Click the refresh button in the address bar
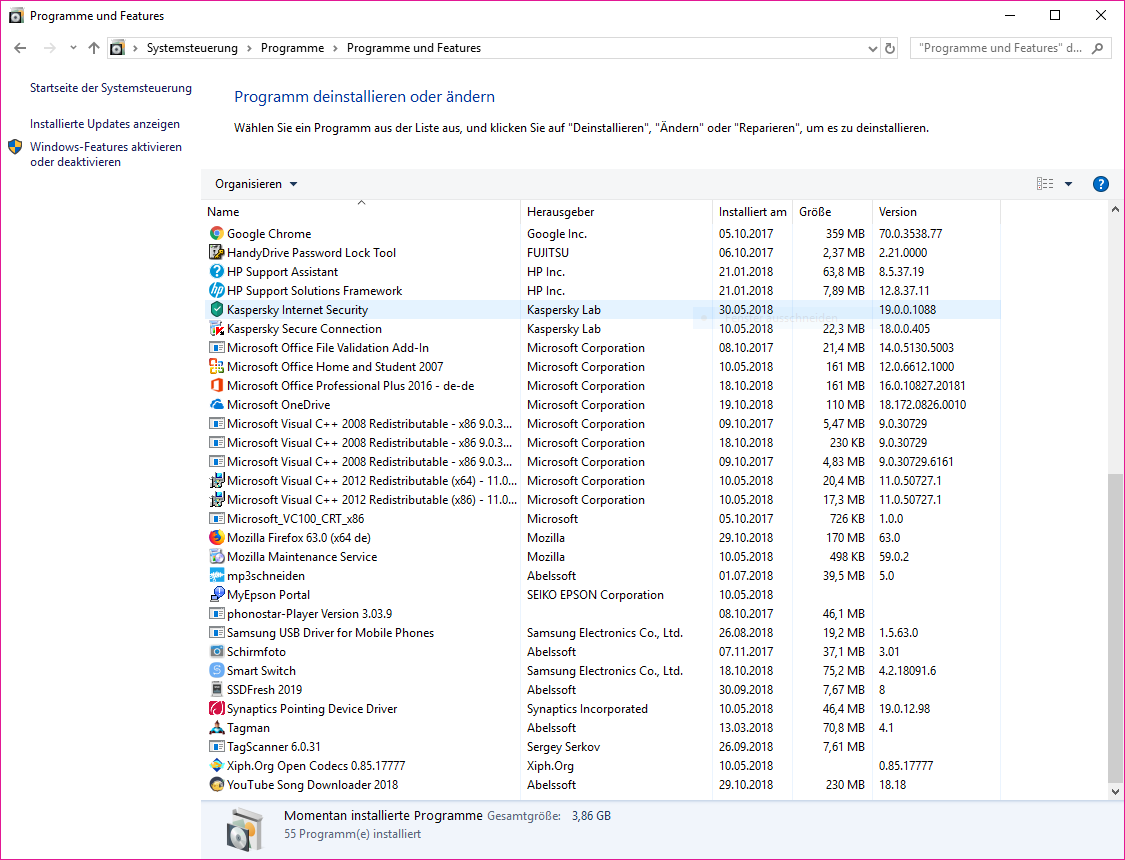Image resolution: width=1125 pixels, height=860 pixels. tap(890, 48)
